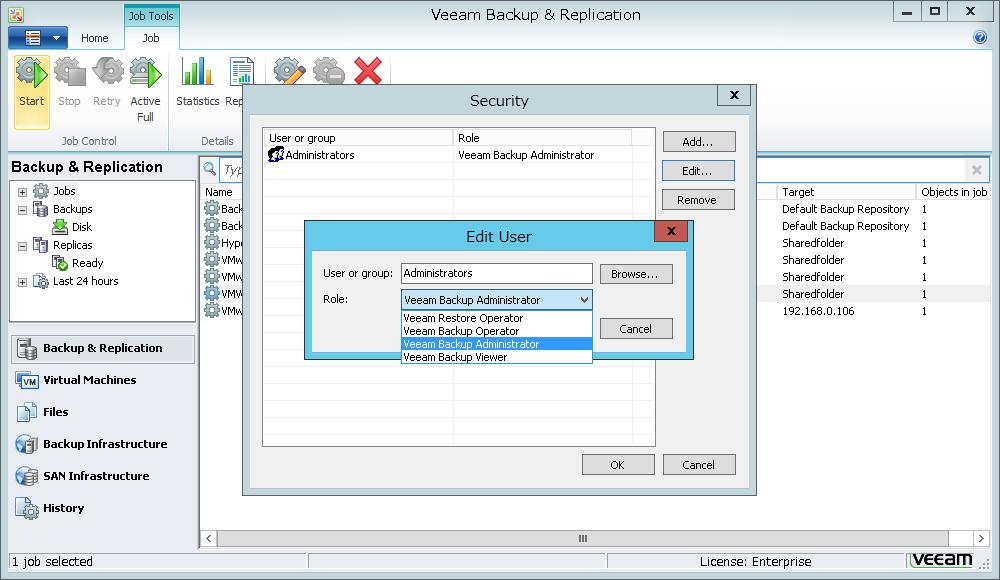Click Remove in Security dialog
The image size is (1000, 580).
point(698,200)
